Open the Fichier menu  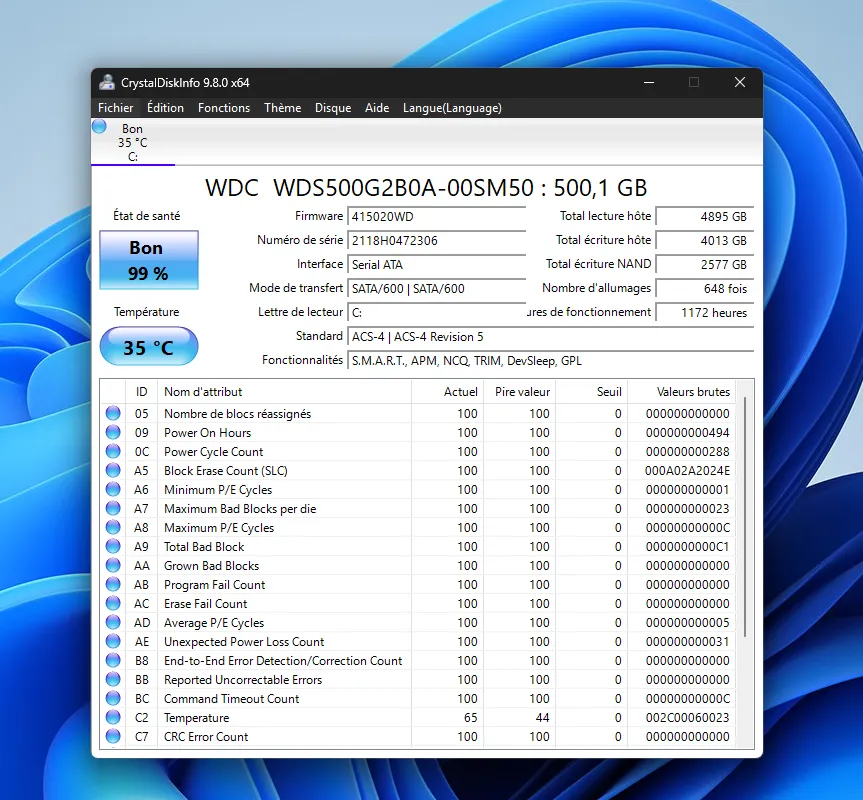pos(116,108)
